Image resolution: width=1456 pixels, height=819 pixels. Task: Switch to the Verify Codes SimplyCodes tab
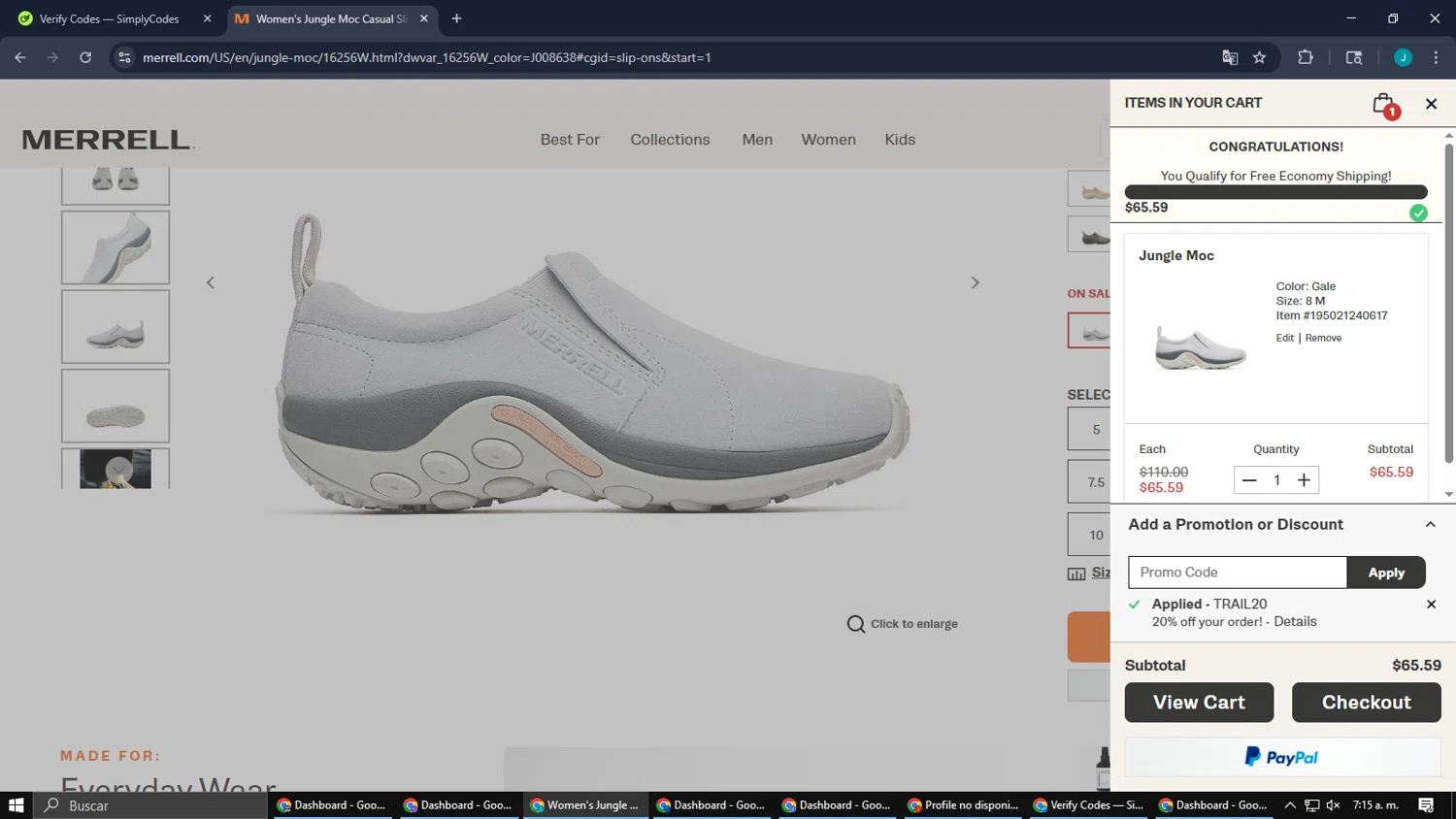[x=109, y=18]
